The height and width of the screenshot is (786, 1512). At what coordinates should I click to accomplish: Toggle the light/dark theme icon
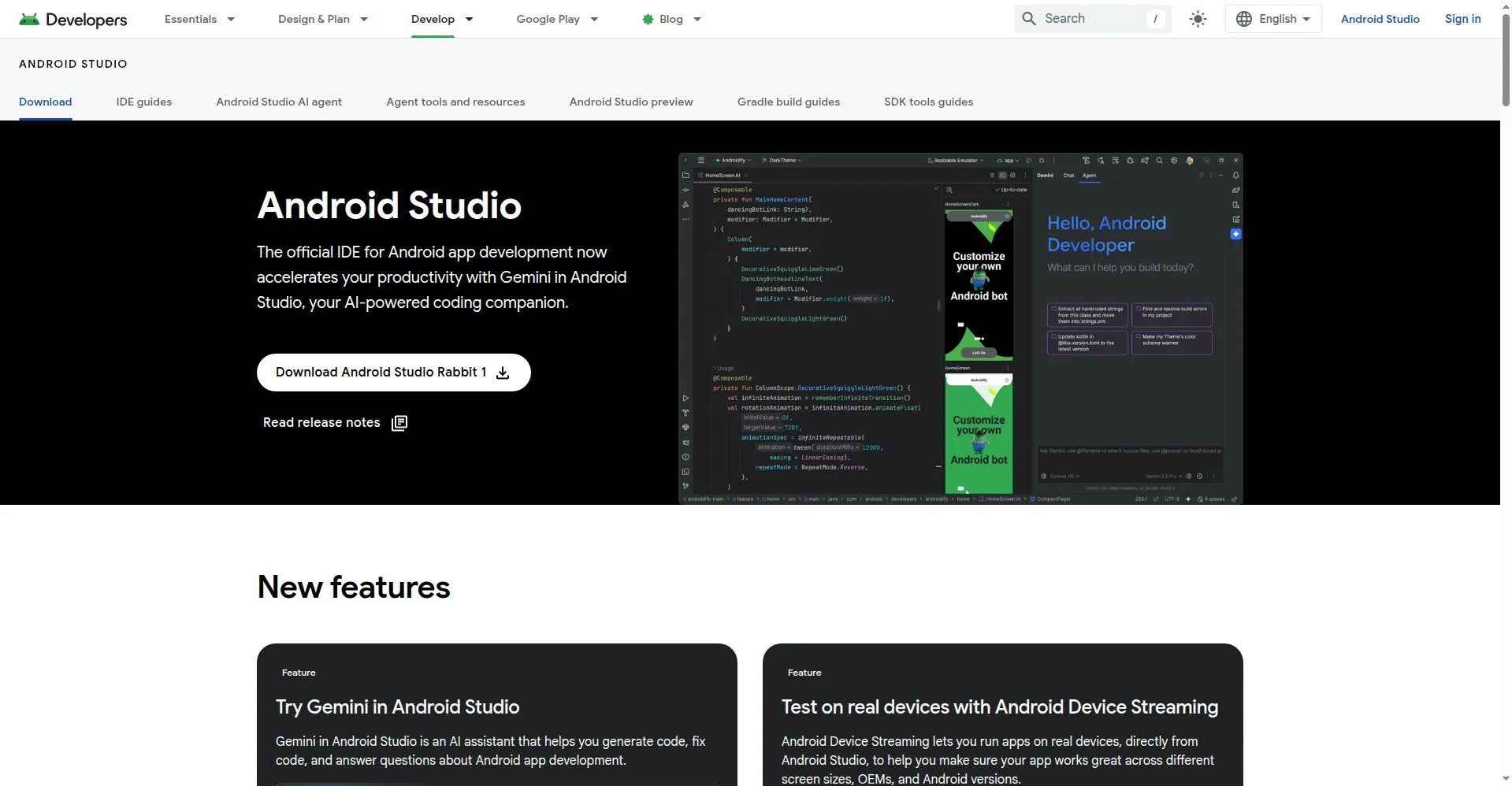coord(1198,19)
